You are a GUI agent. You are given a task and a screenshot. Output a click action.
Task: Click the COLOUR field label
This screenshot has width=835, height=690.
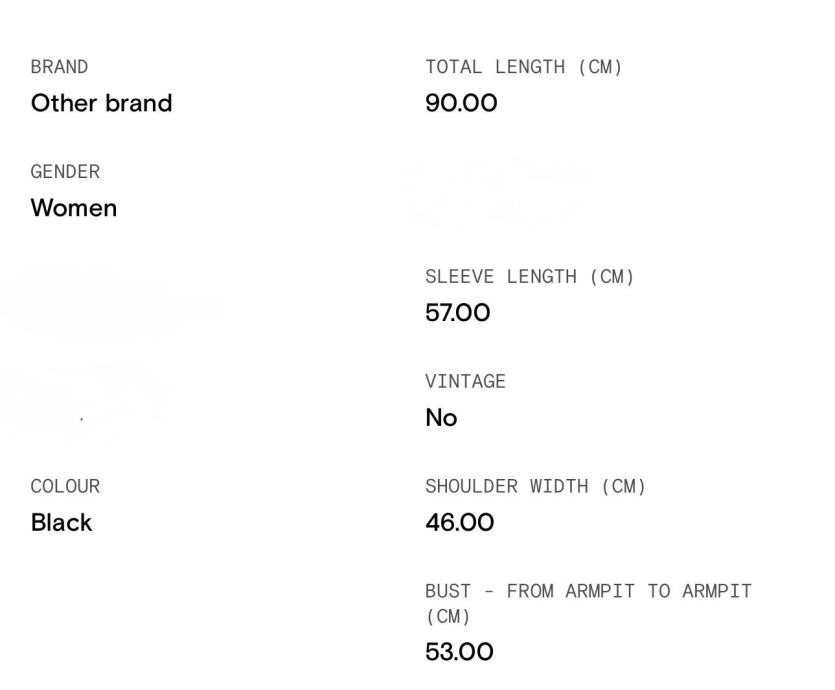[x=65, y=487]
